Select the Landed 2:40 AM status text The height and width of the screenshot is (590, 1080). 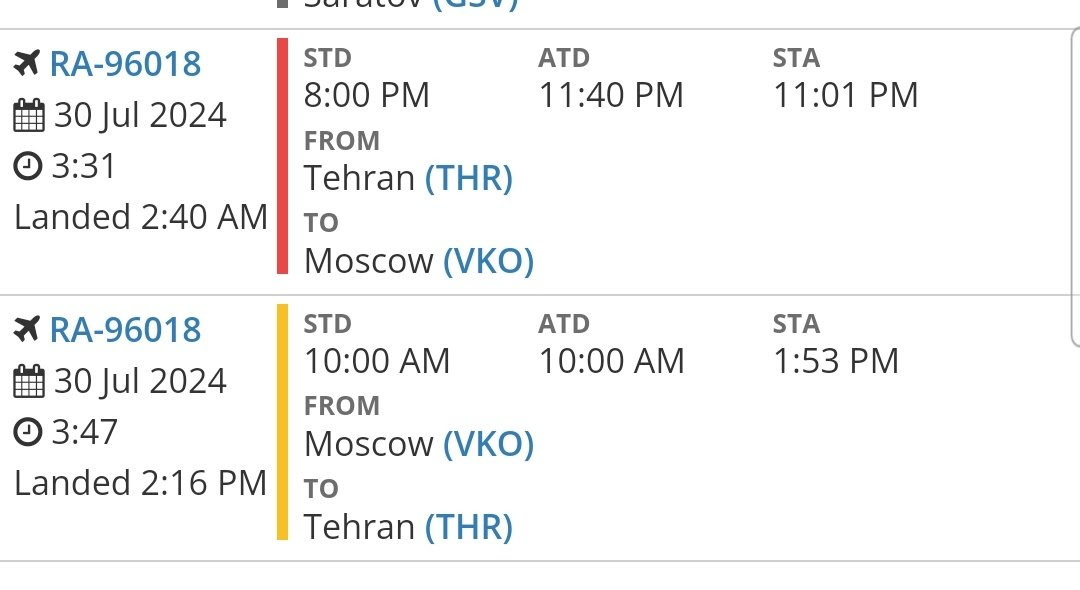point(141,218)
